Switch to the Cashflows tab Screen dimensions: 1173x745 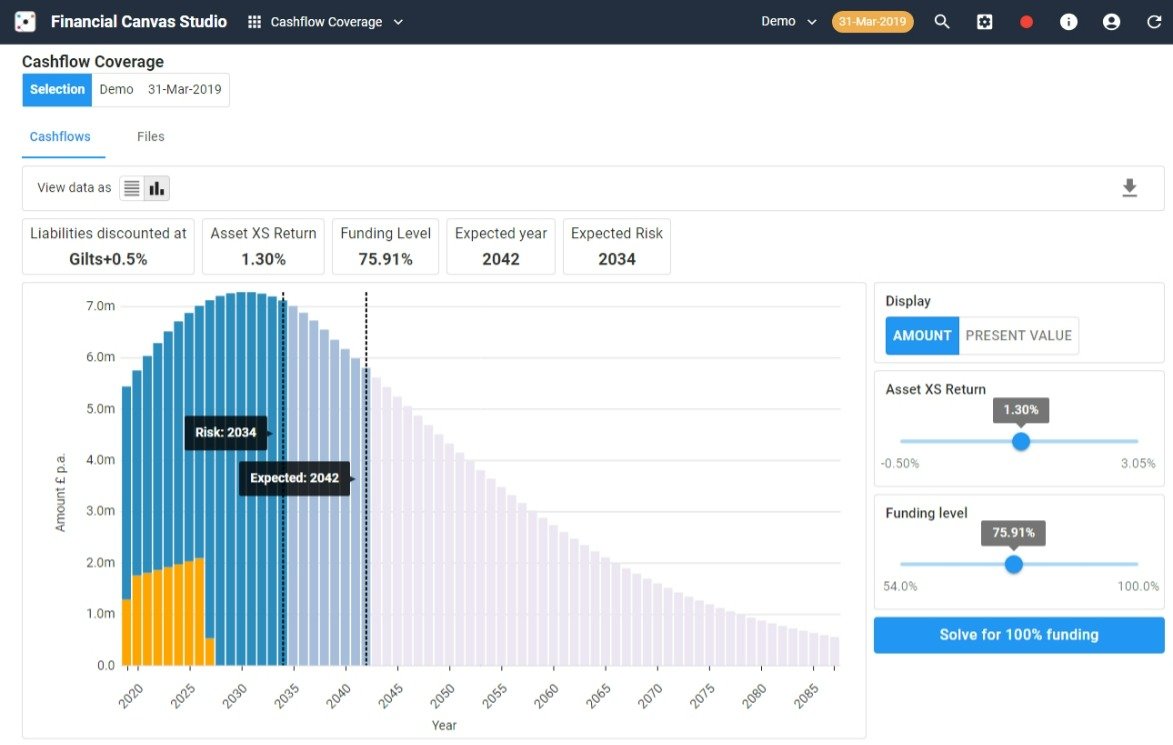pyautogui.click(x=60, y=137)
